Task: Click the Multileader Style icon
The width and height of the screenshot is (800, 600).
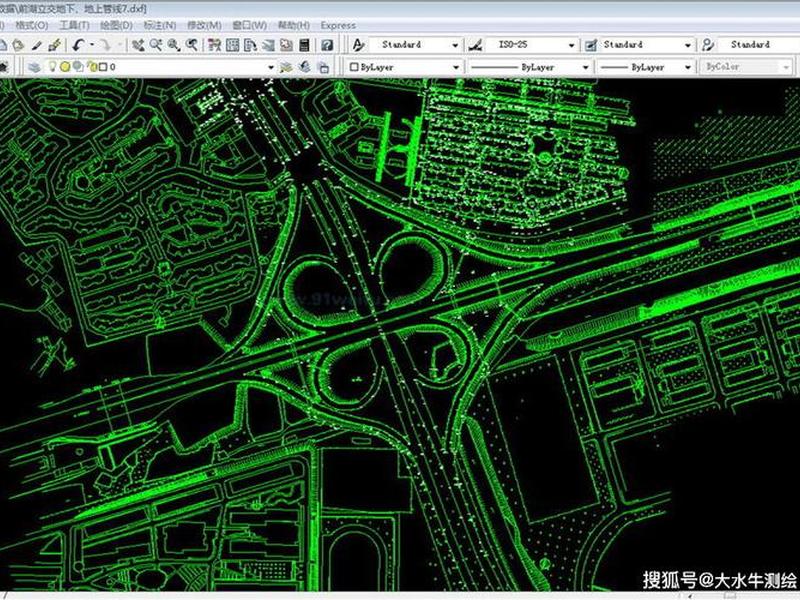Action: [708, 45]
